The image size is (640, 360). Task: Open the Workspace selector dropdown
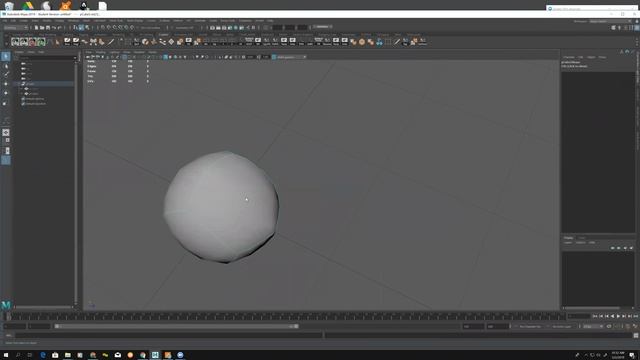tap(610, 21)
